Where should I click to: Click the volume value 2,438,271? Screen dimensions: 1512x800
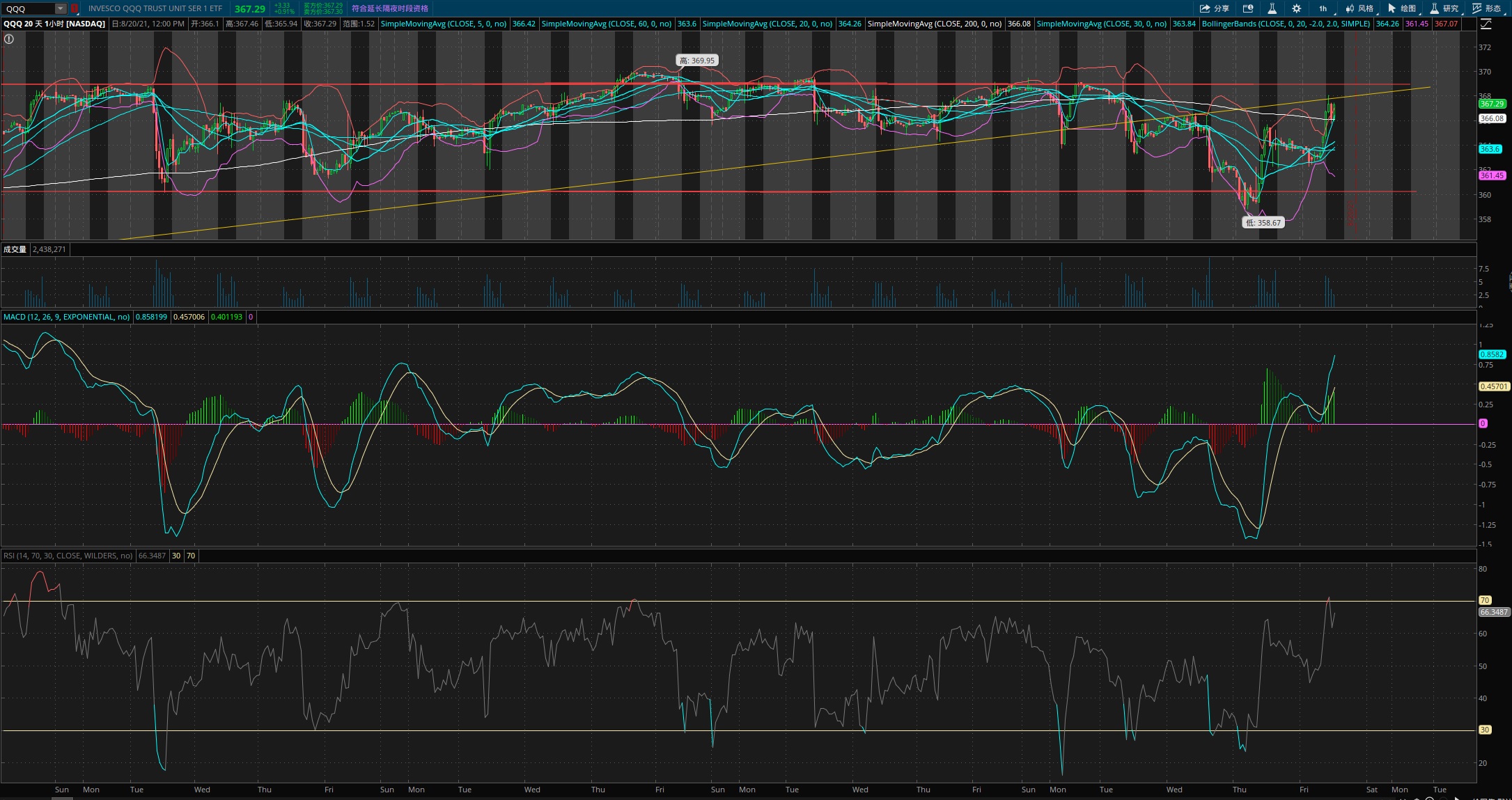tap(49, 249)
